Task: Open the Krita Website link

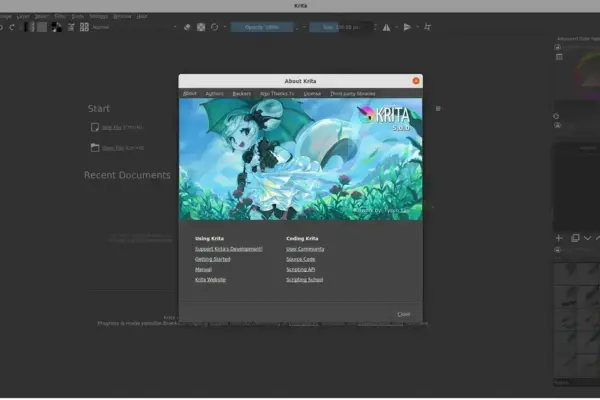Action: point(210,280)
